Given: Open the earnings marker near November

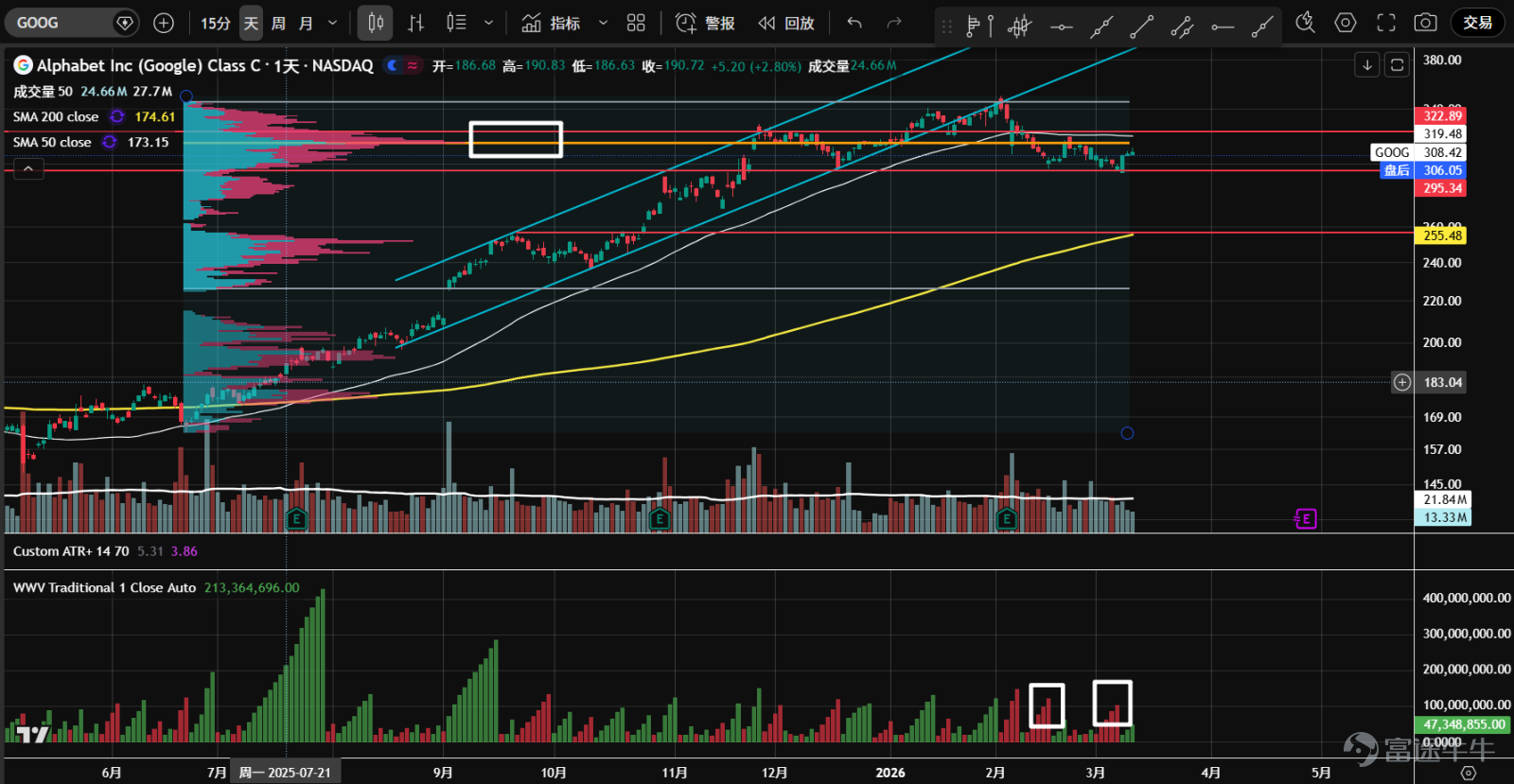Looking at the screenshot, I should click(x=660, y=518).
